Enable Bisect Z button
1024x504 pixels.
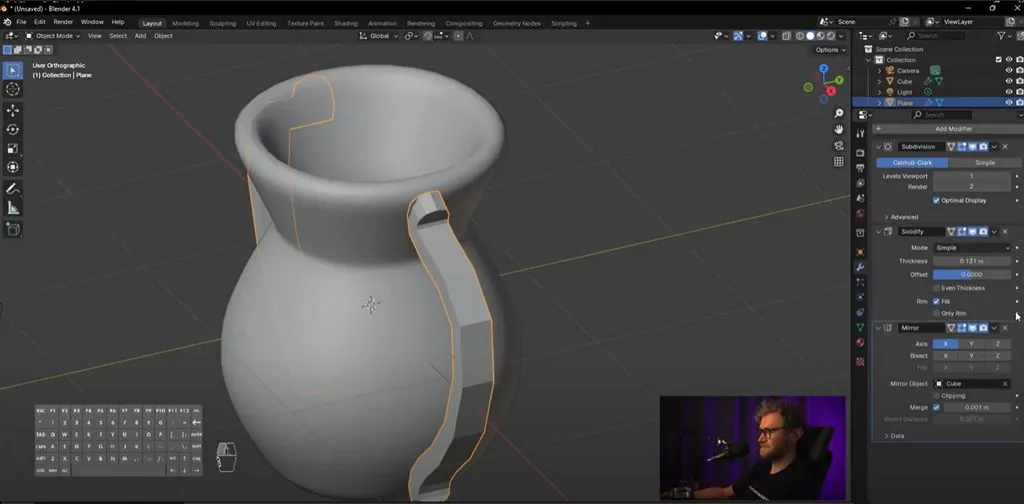997,356
